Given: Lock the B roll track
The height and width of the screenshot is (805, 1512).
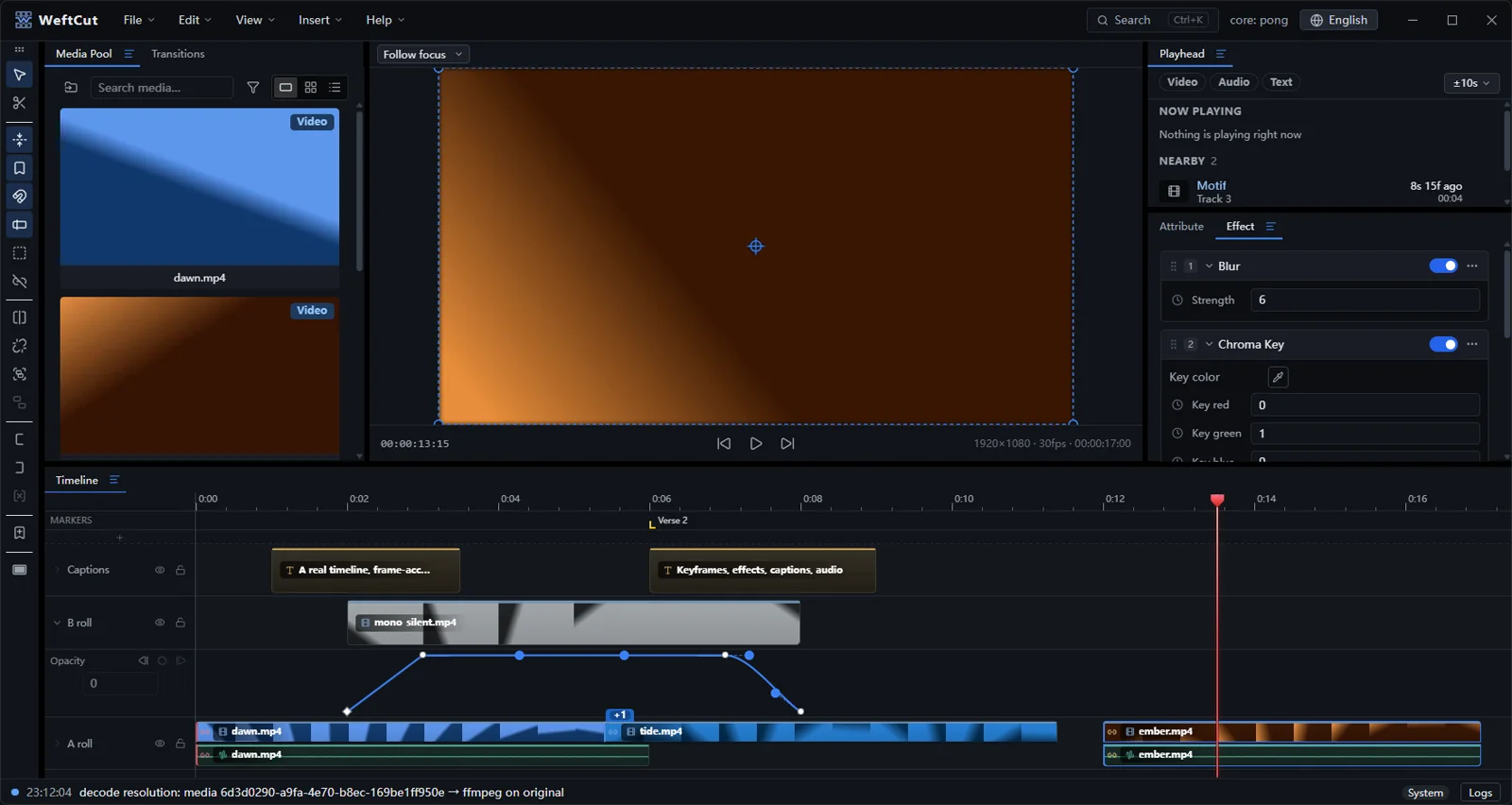Looking at the screenshot, I should 180,624.
